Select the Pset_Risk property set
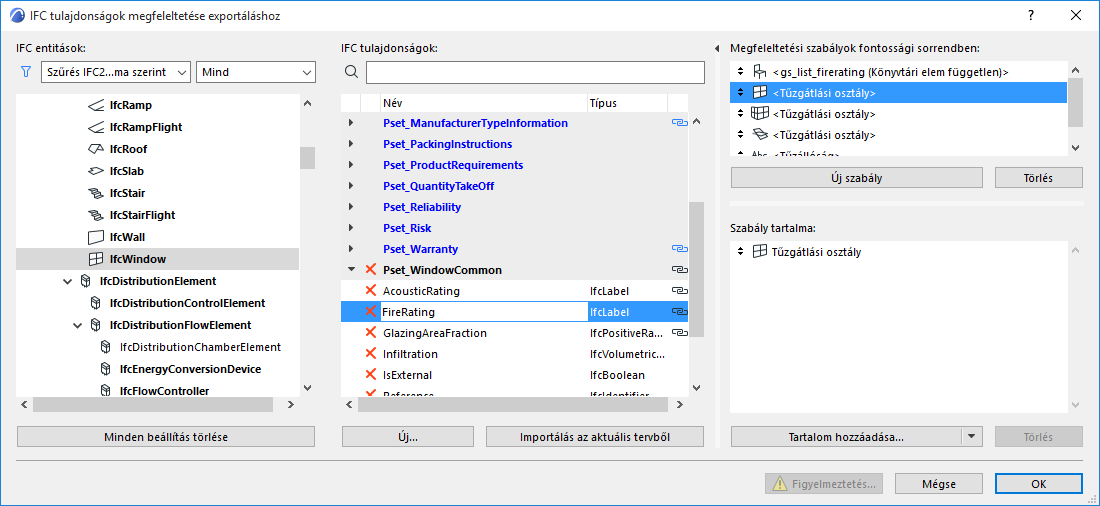Screen dimensions: 1100x506 point(408,228)
